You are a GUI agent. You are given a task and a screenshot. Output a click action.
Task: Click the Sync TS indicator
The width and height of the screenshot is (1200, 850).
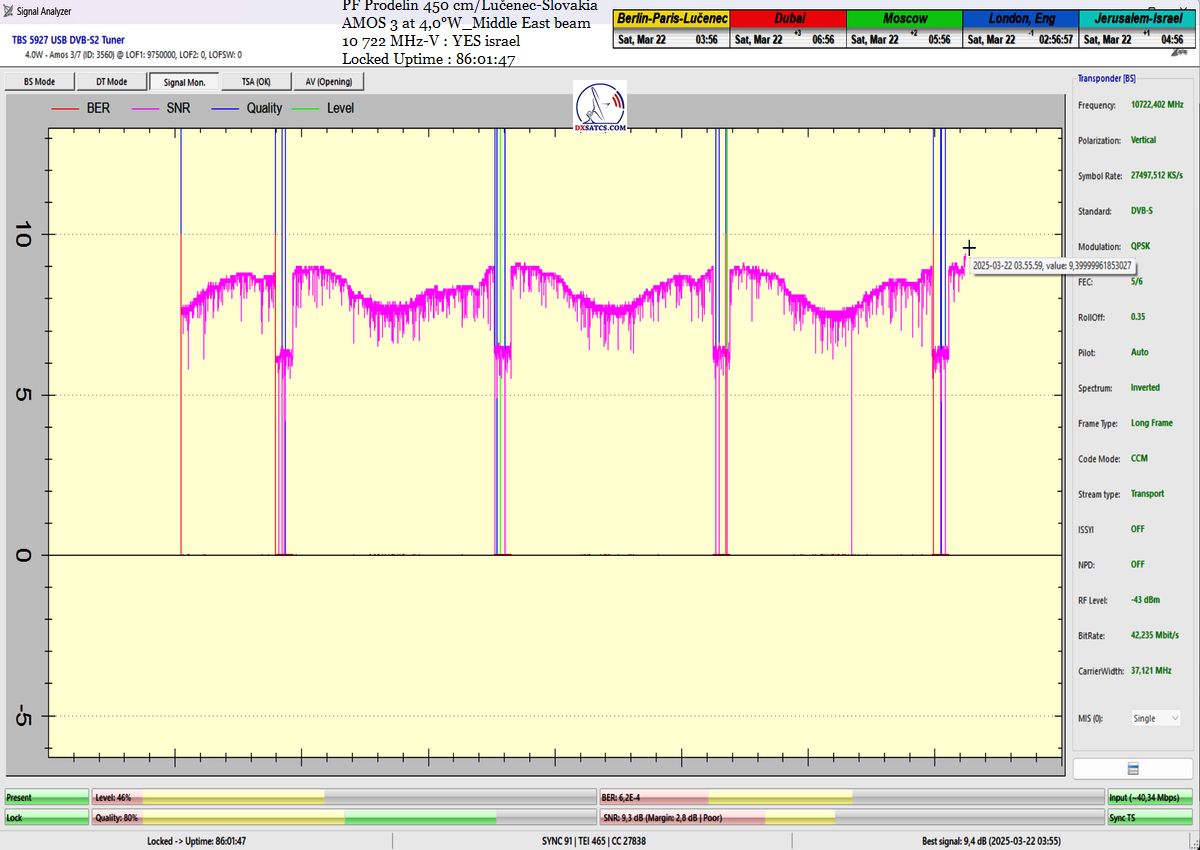pyautogui.click(x=1150, y=818)
